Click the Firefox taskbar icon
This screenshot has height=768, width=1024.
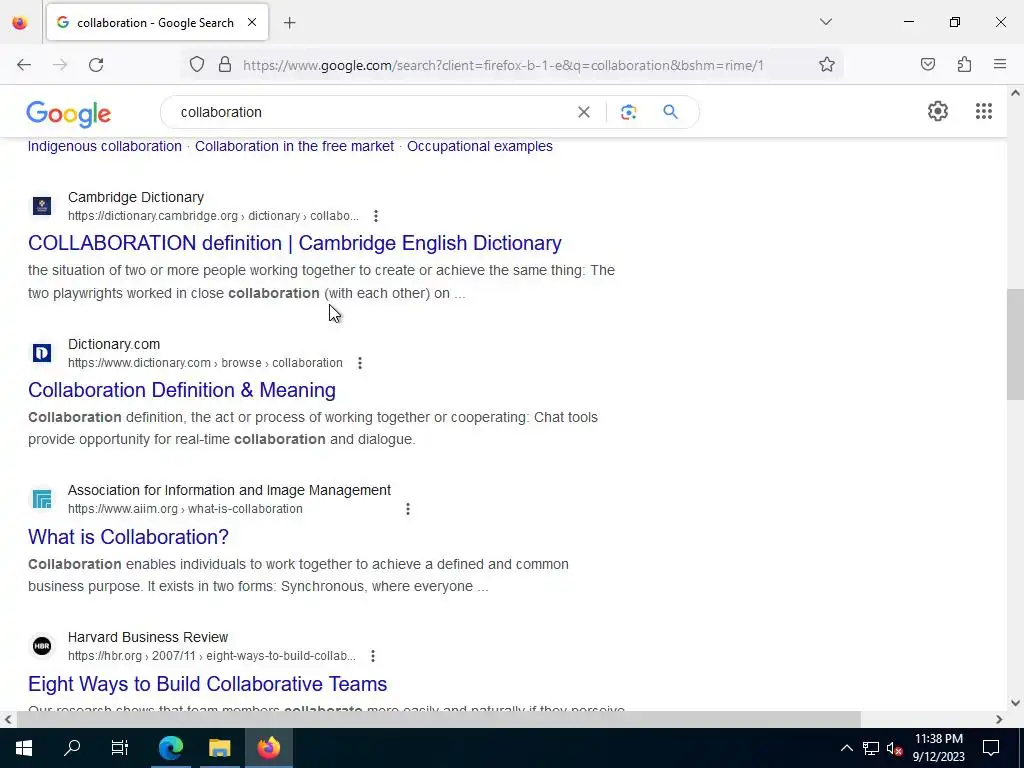click(268, 748)
